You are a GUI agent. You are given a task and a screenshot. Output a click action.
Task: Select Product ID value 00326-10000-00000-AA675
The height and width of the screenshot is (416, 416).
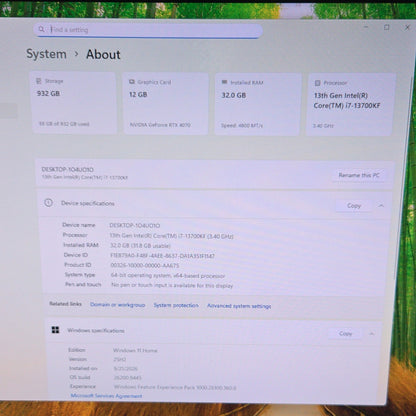(145, 265)
